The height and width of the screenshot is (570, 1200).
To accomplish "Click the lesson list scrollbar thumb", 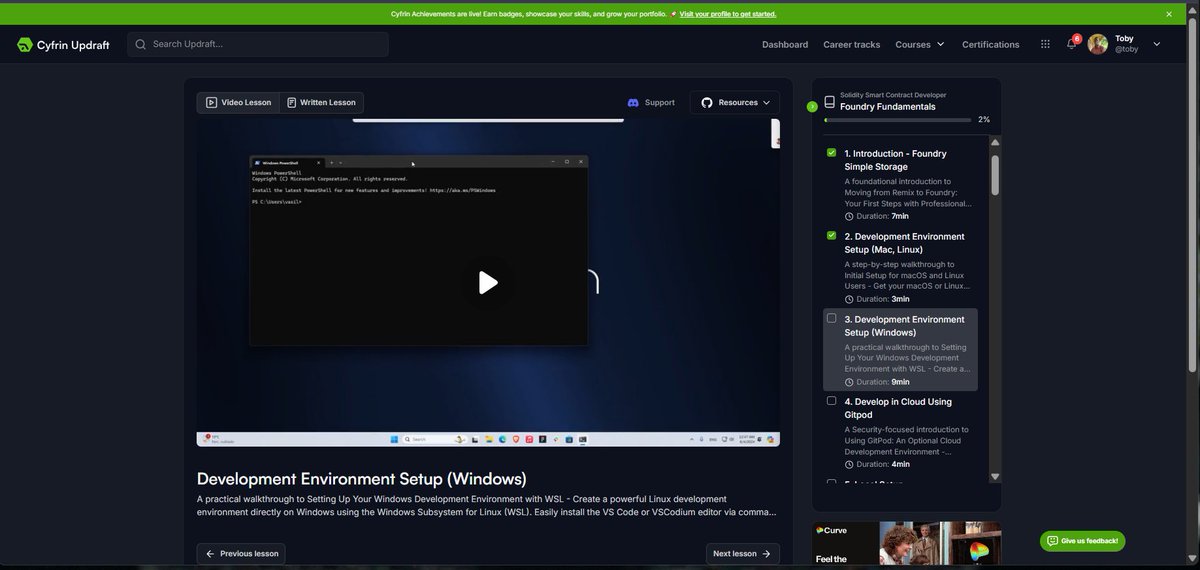I will pos(995,173).
